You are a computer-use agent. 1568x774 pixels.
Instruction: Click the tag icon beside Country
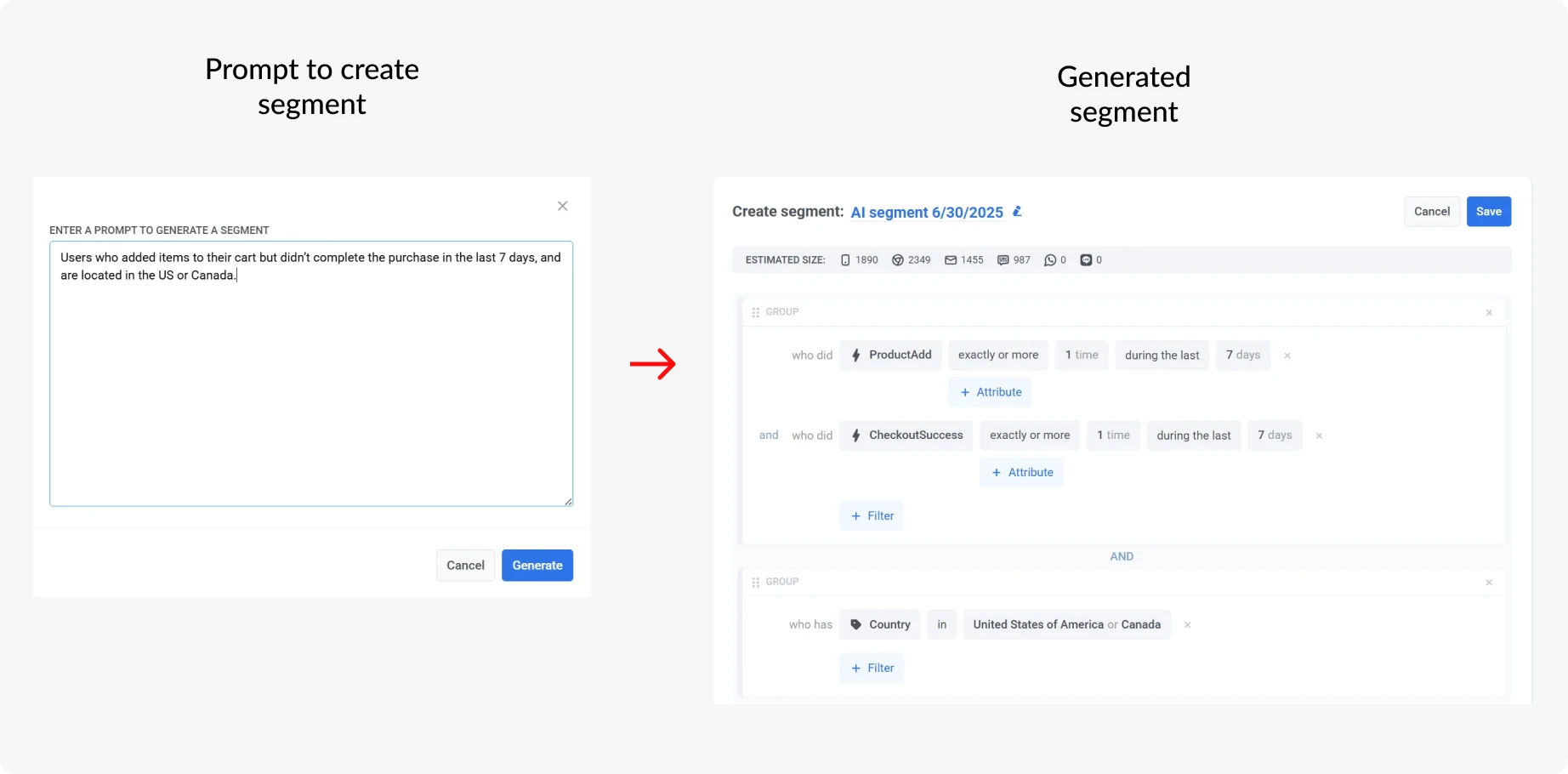pyautogui.click(x=856, y=624)
